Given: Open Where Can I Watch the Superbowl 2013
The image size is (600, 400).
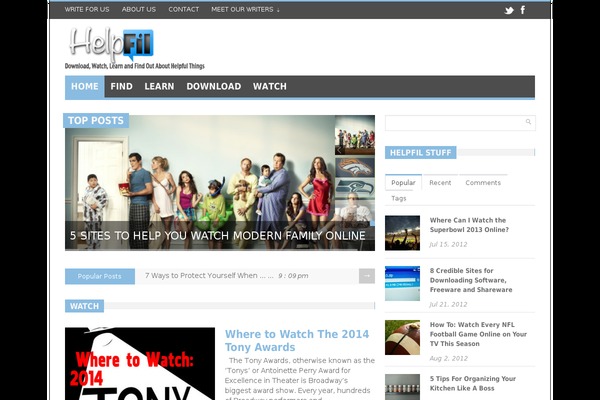Looking at the screenshot, I should (469, 225).
